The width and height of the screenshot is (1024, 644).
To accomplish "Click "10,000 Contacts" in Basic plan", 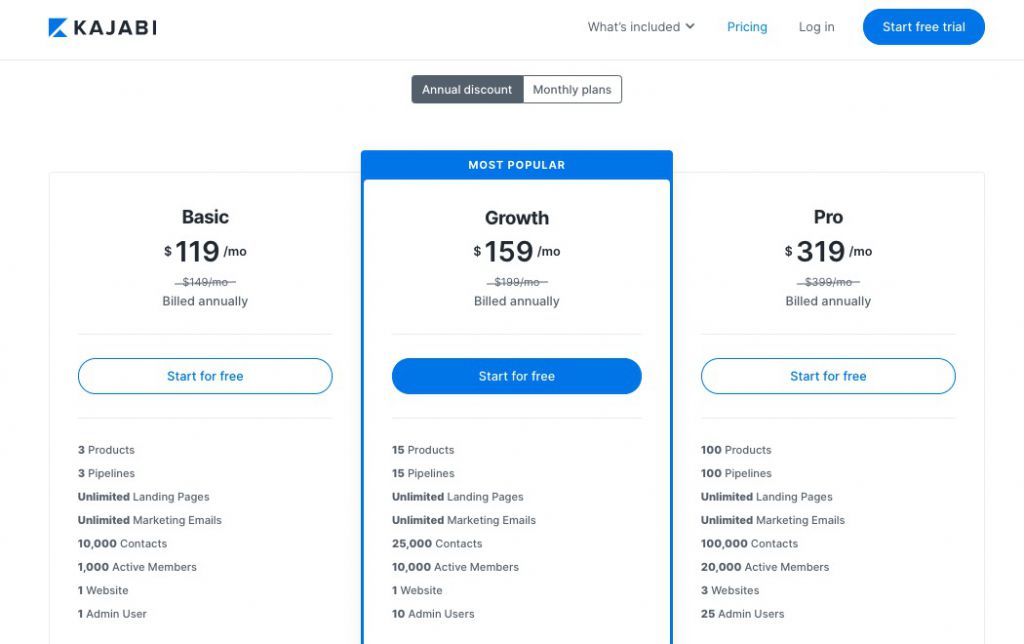I will pyautogui.click(x=122, y=543).
